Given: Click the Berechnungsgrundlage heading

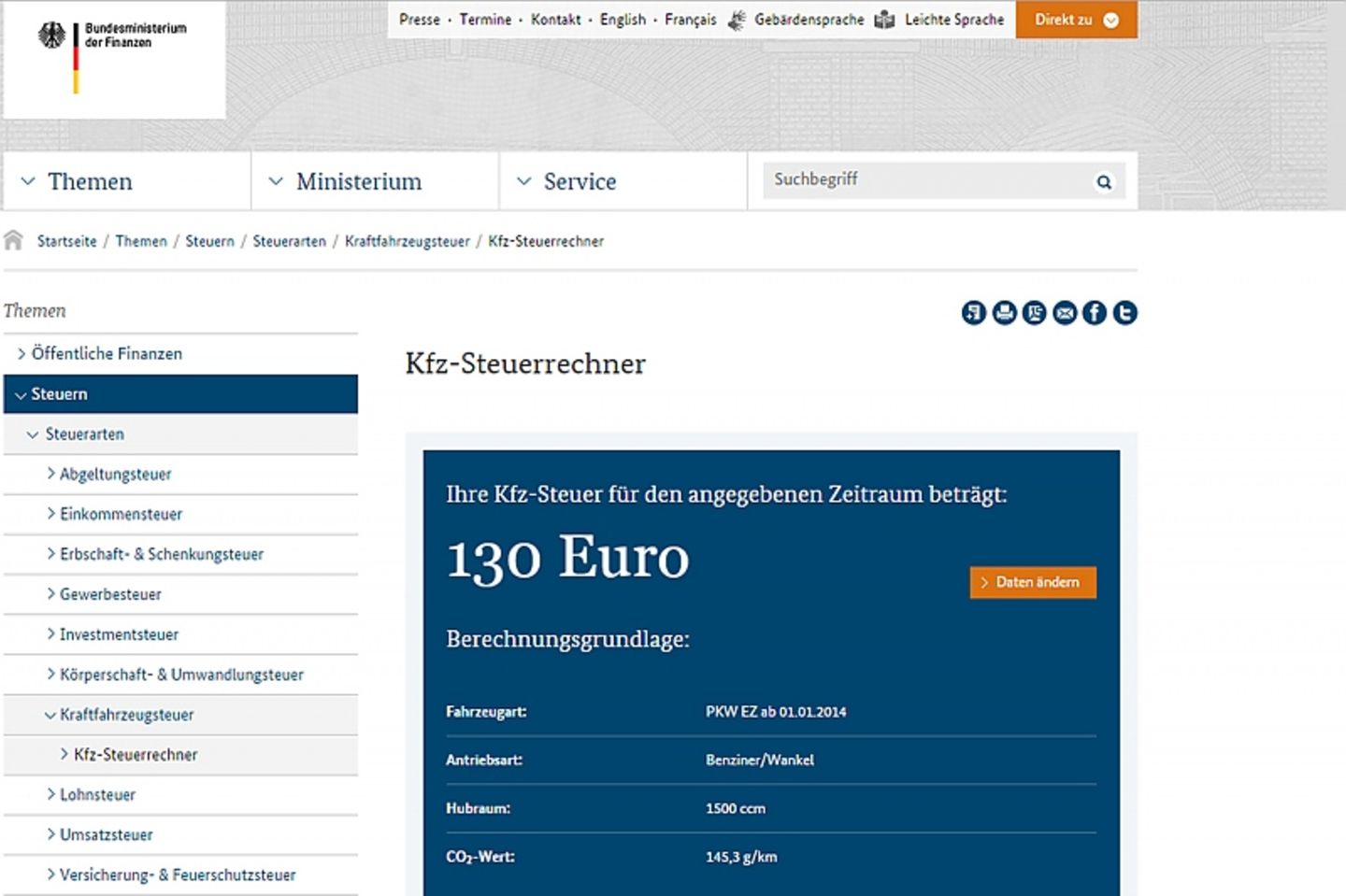Looking at the screenshot, I should coord(567,640).
